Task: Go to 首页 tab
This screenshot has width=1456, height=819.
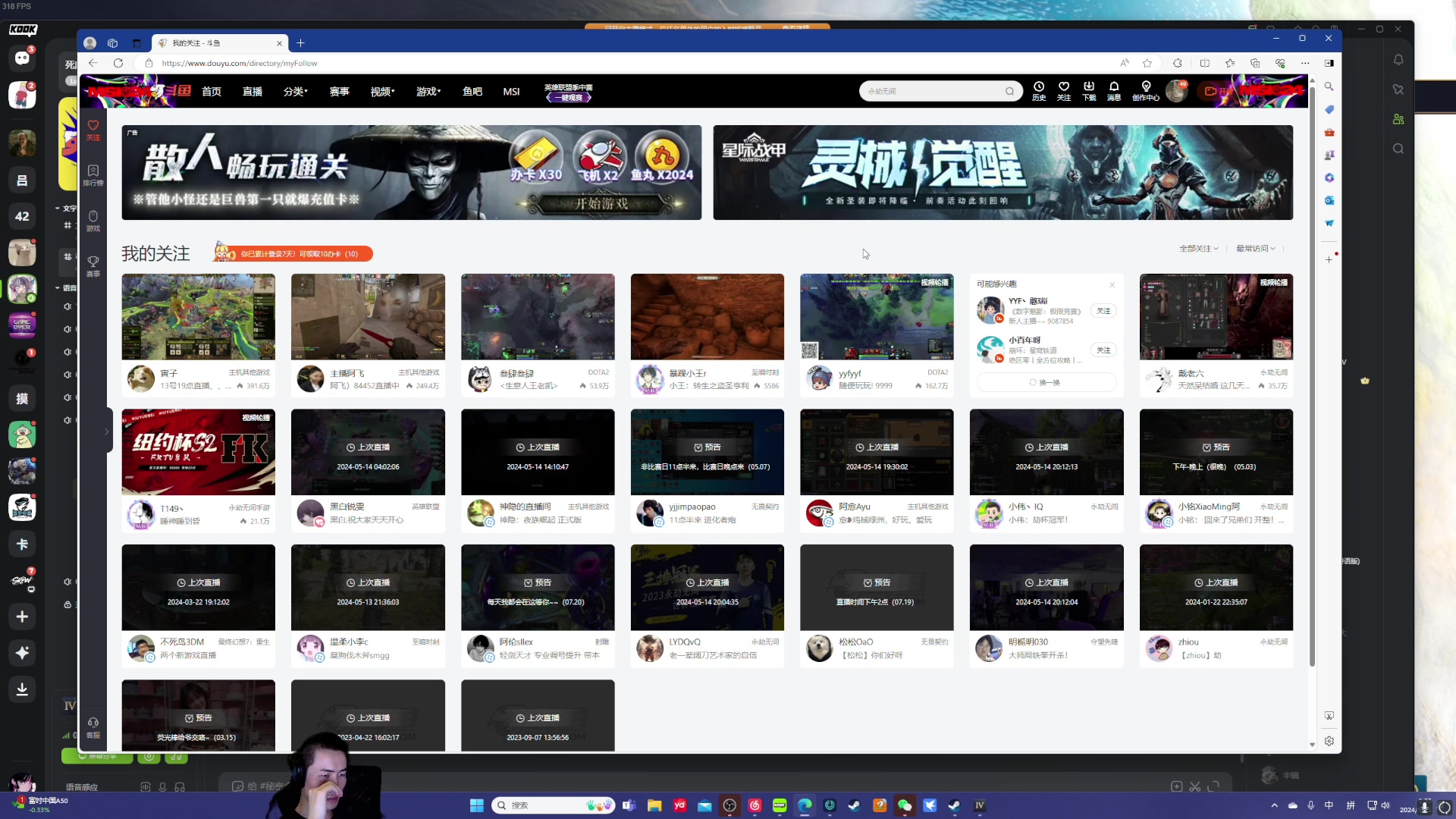Action: click(x=212, y=91)
